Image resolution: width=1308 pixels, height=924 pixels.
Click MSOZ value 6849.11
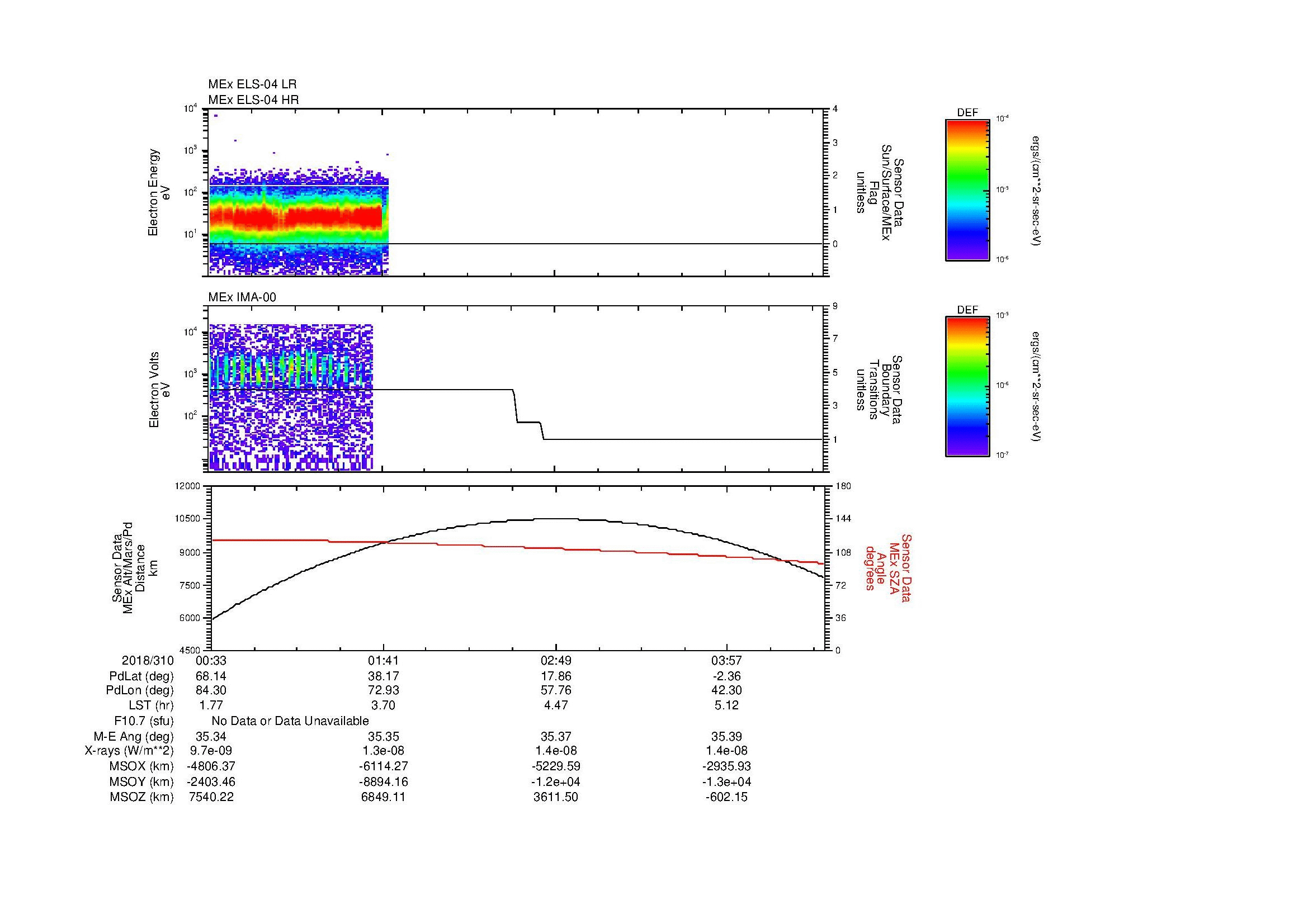click(384, 797)
